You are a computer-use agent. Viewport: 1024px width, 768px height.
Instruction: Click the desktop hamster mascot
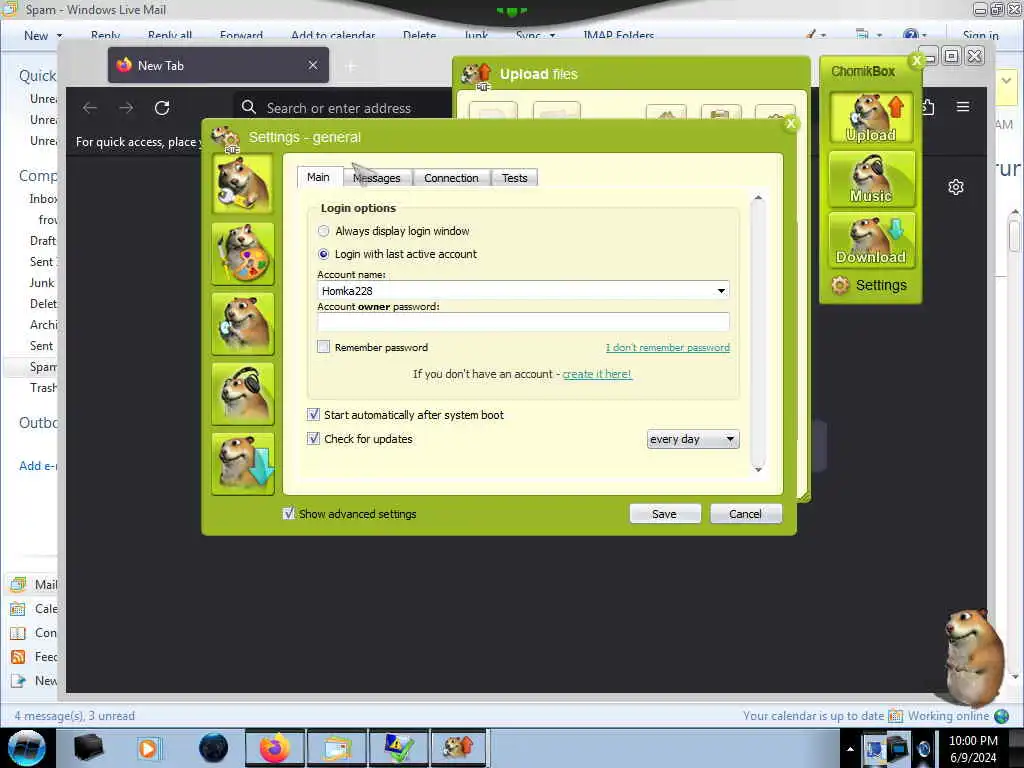[x=973, y=656]
